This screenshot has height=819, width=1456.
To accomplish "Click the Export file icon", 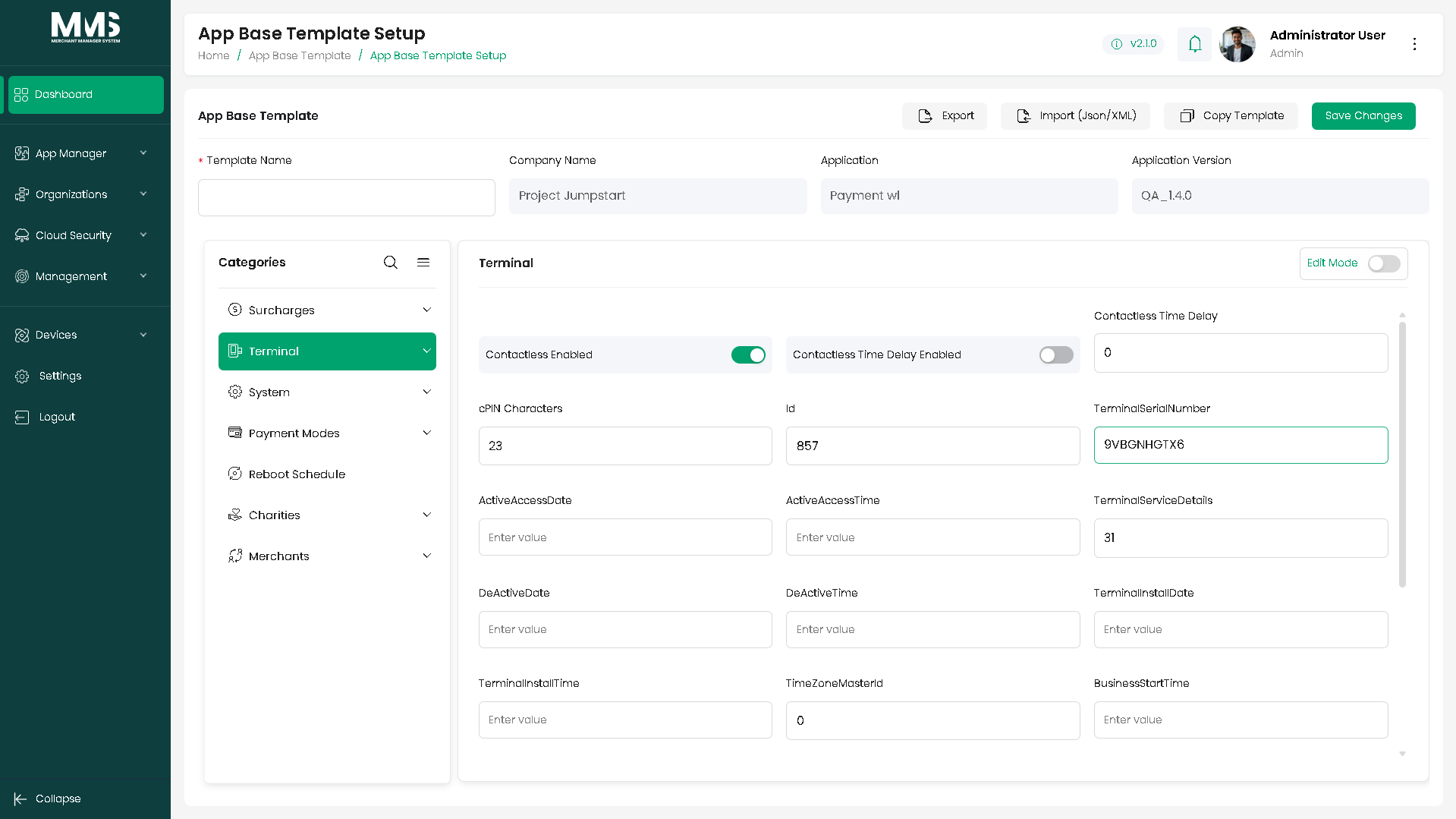I will (926, 116).
